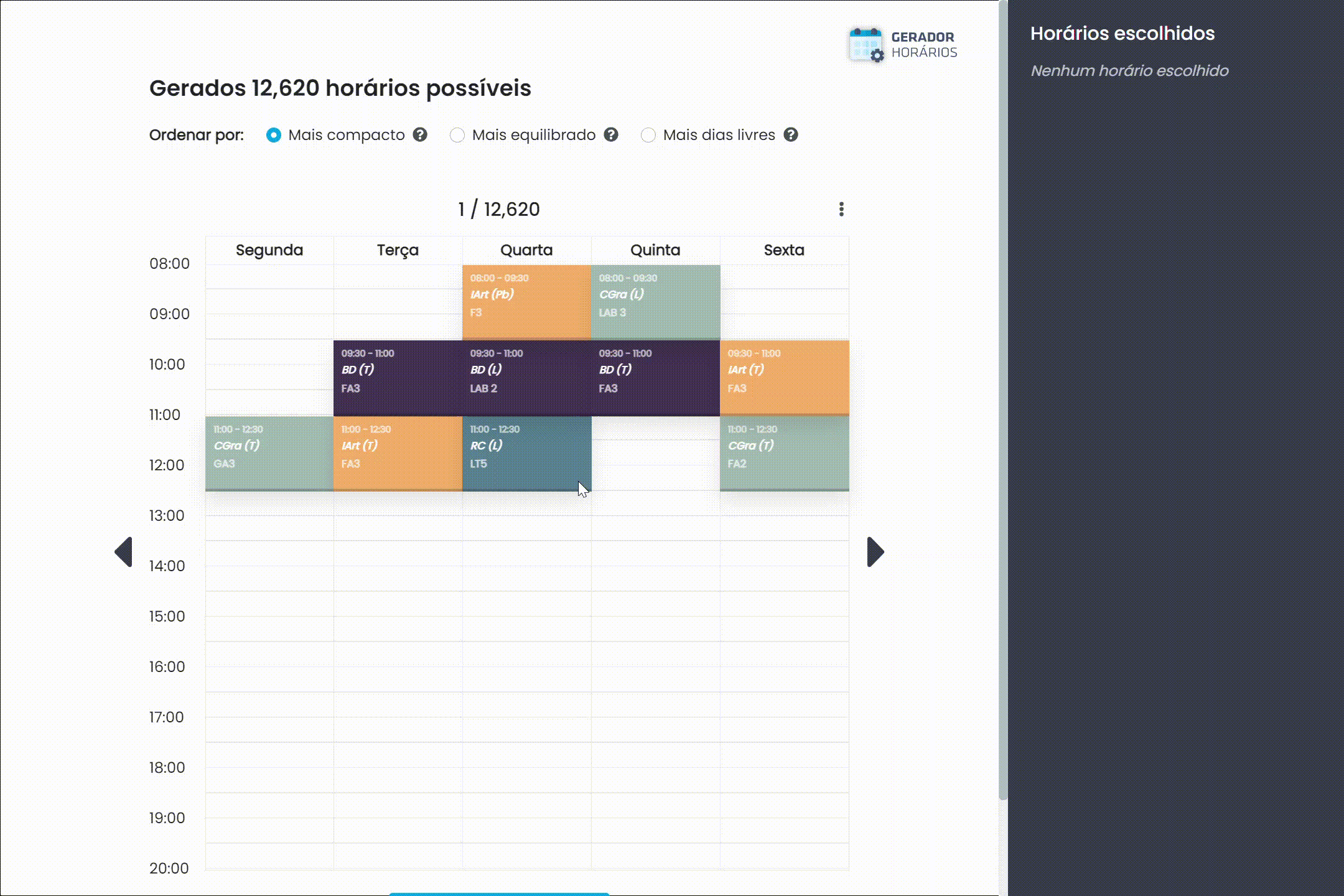Viewport: 1344px width, 896px height.
Task: Click help icon beside Mais compacto
Action: point(420,135)
